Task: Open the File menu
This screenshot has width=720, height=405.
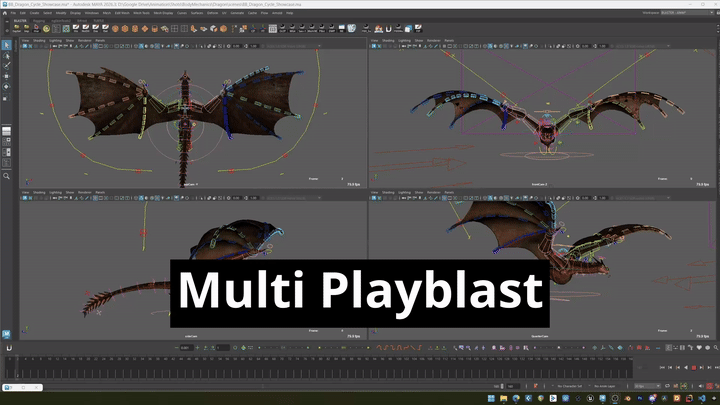Action: [13, 13]
